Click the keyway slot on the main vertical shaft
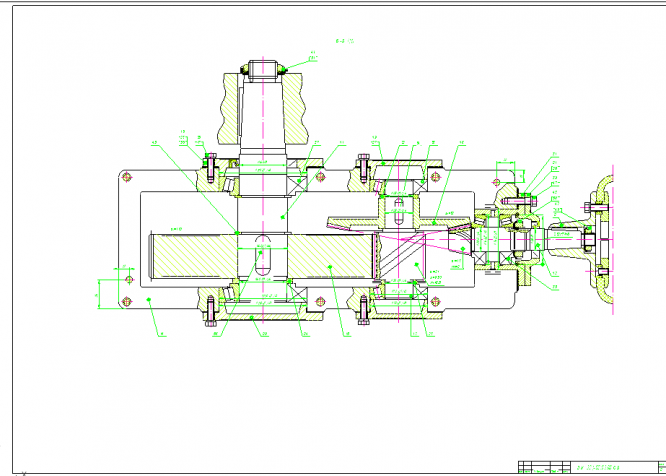The height and width of the screenshot is (476, 666). point(263,255)
